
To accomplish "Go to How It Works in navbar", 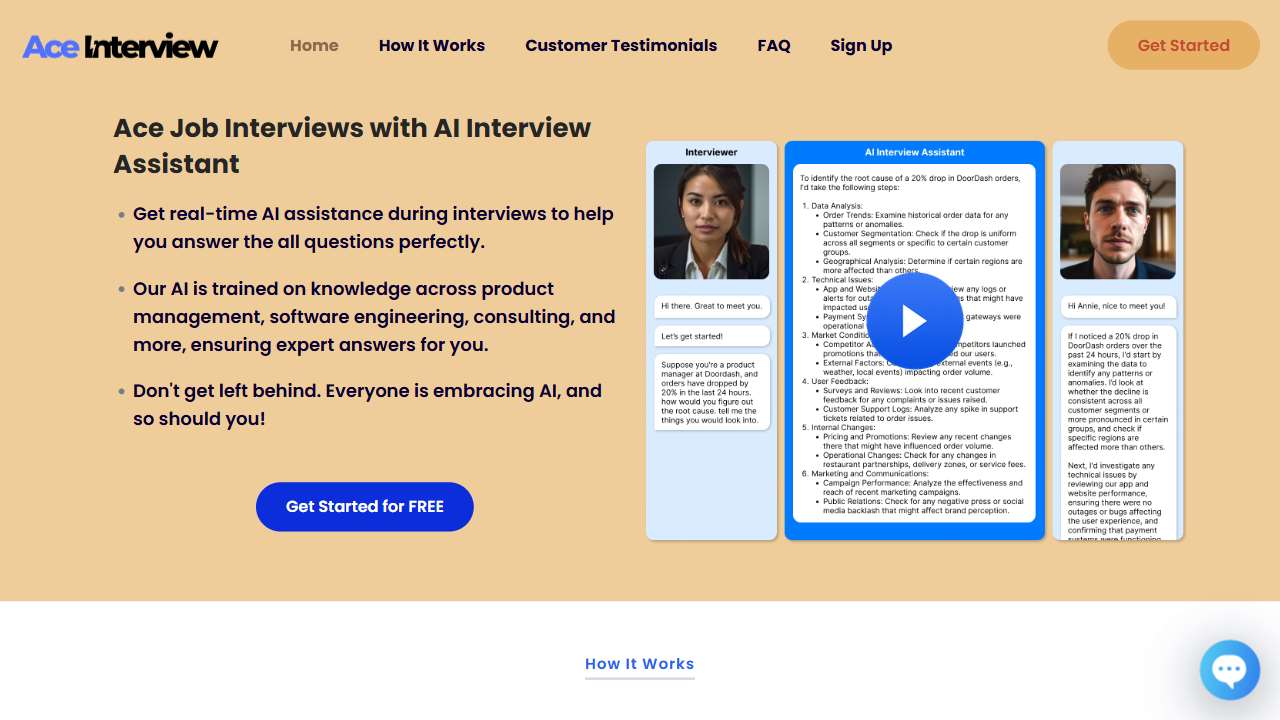I will point(432,45).
